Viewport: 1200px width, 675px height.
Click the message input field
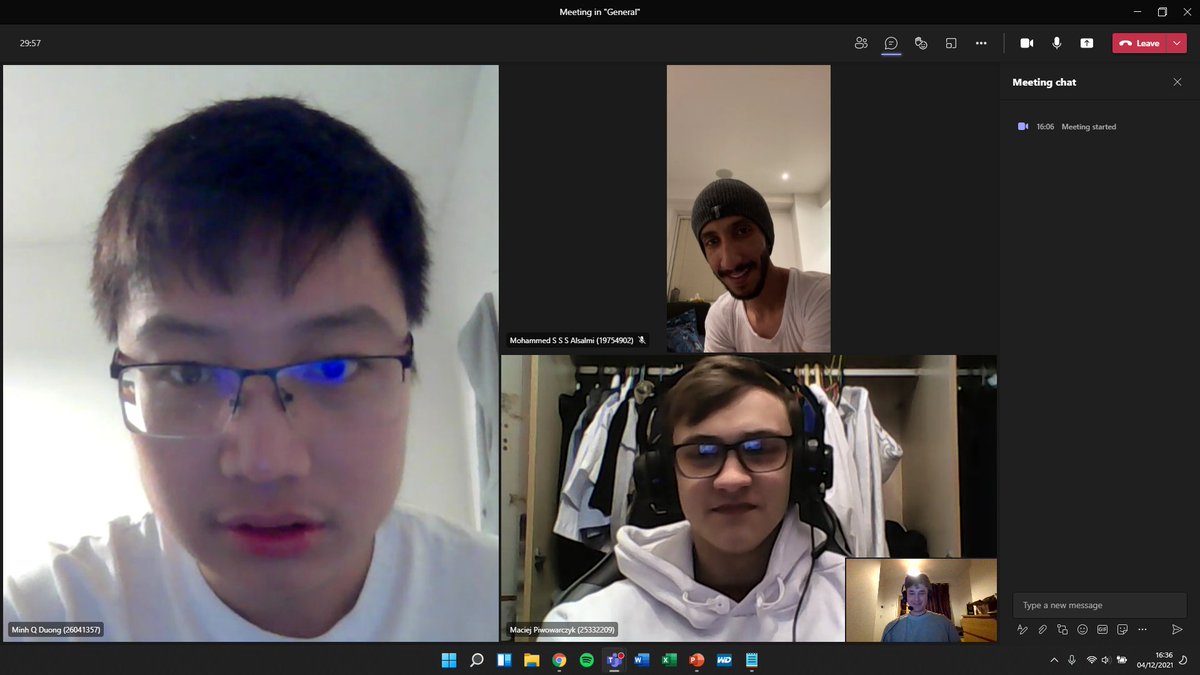(x=1100, y=605)
